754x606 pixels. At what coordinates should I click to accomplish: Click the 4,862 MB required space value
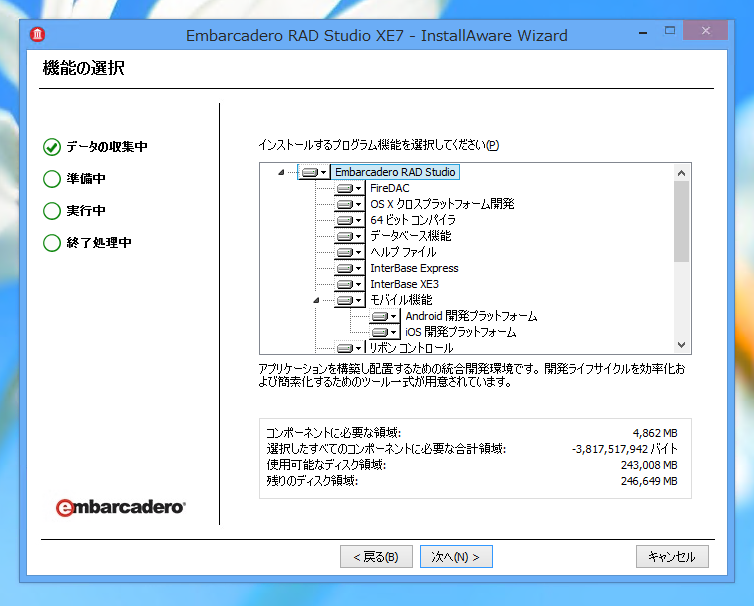pos(655,433)
